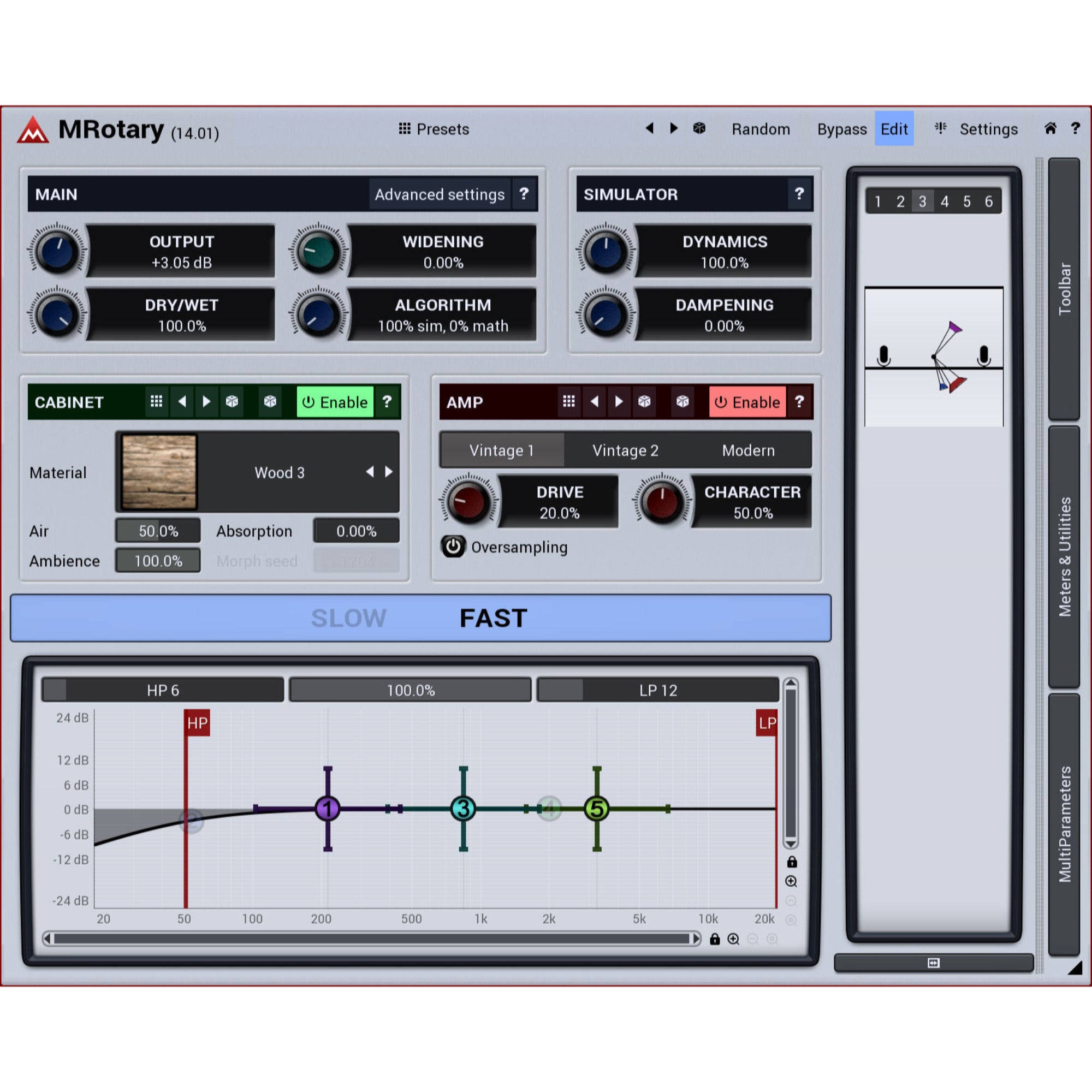Go to previous preset arrow in header
This screenshot has width=1092, height=1092.
tap(650, 128)
